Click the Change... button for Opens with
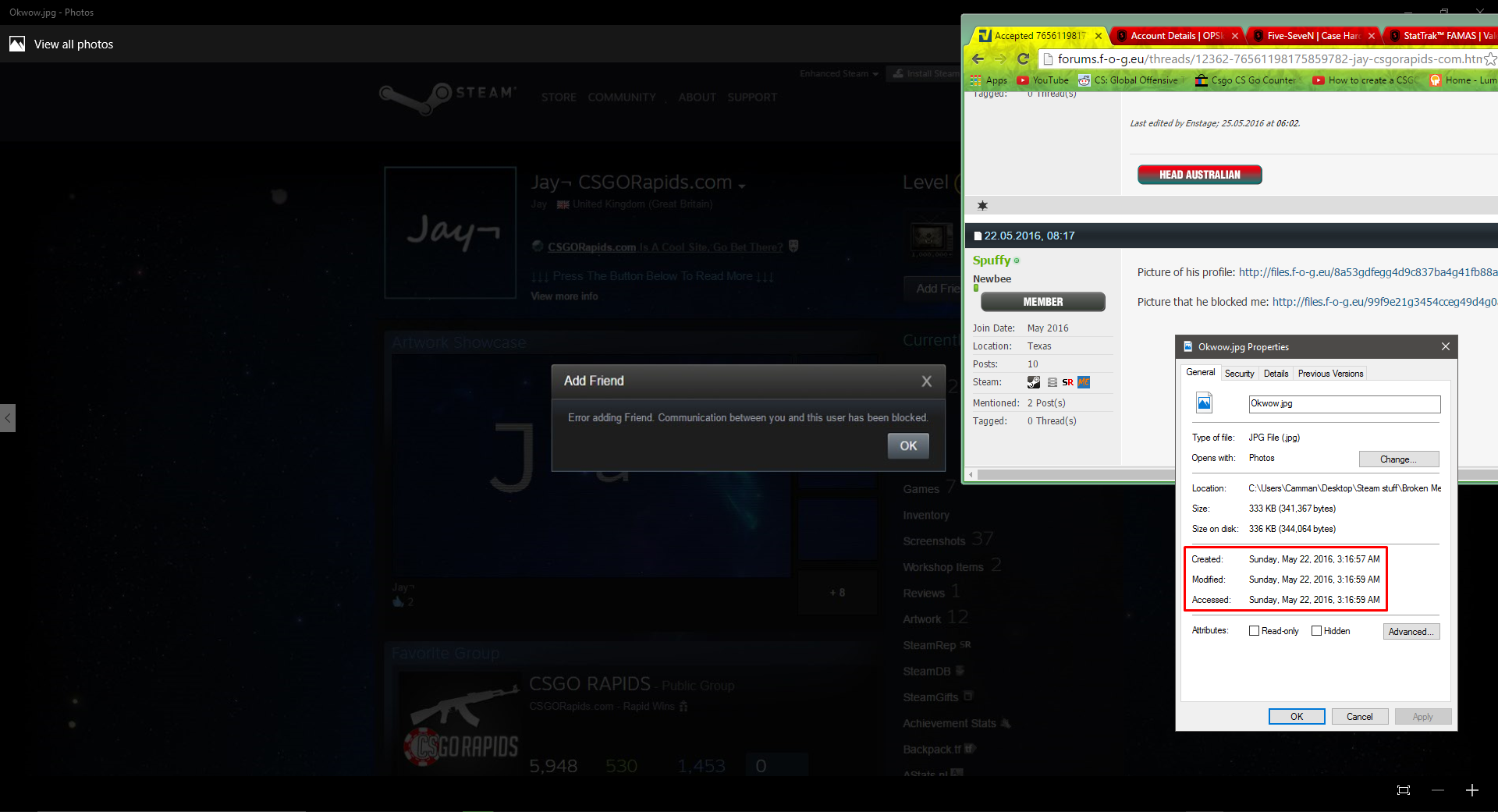Image resolution: width=1498 pixels, height=812 pixels. 1398,459
